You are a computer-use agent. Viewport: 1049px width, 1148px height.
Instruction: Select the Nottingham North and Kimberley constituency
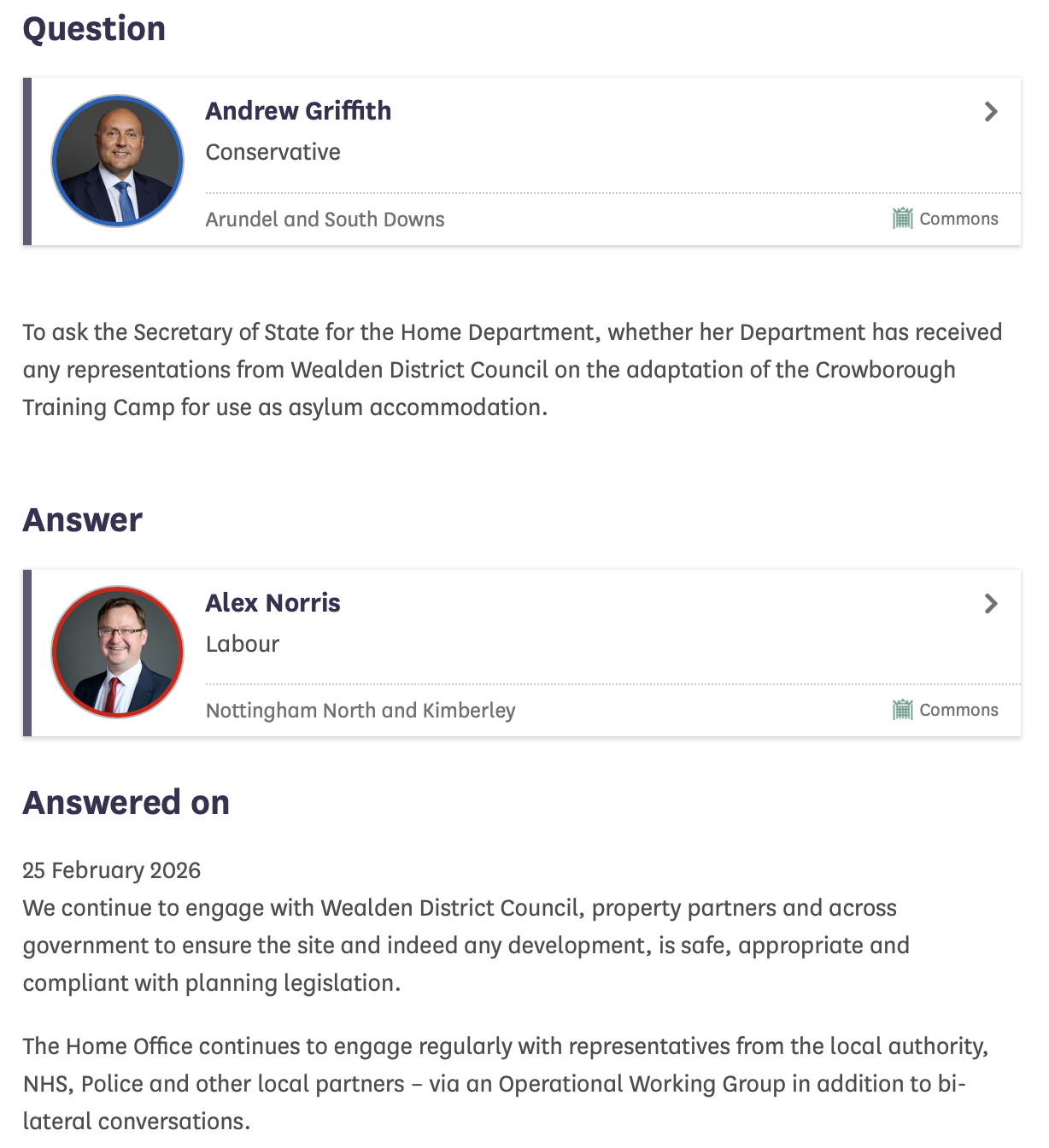(360, 711)
